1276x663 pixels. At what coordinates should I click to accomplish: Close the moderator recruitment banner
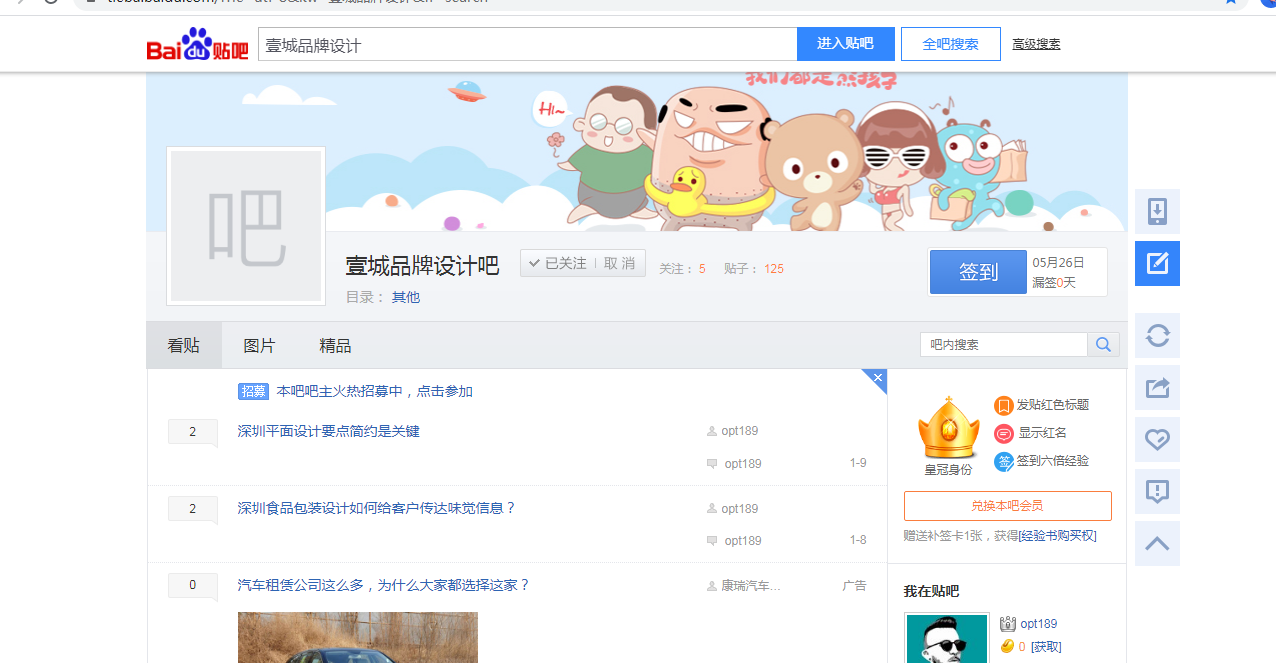(877, 378)
